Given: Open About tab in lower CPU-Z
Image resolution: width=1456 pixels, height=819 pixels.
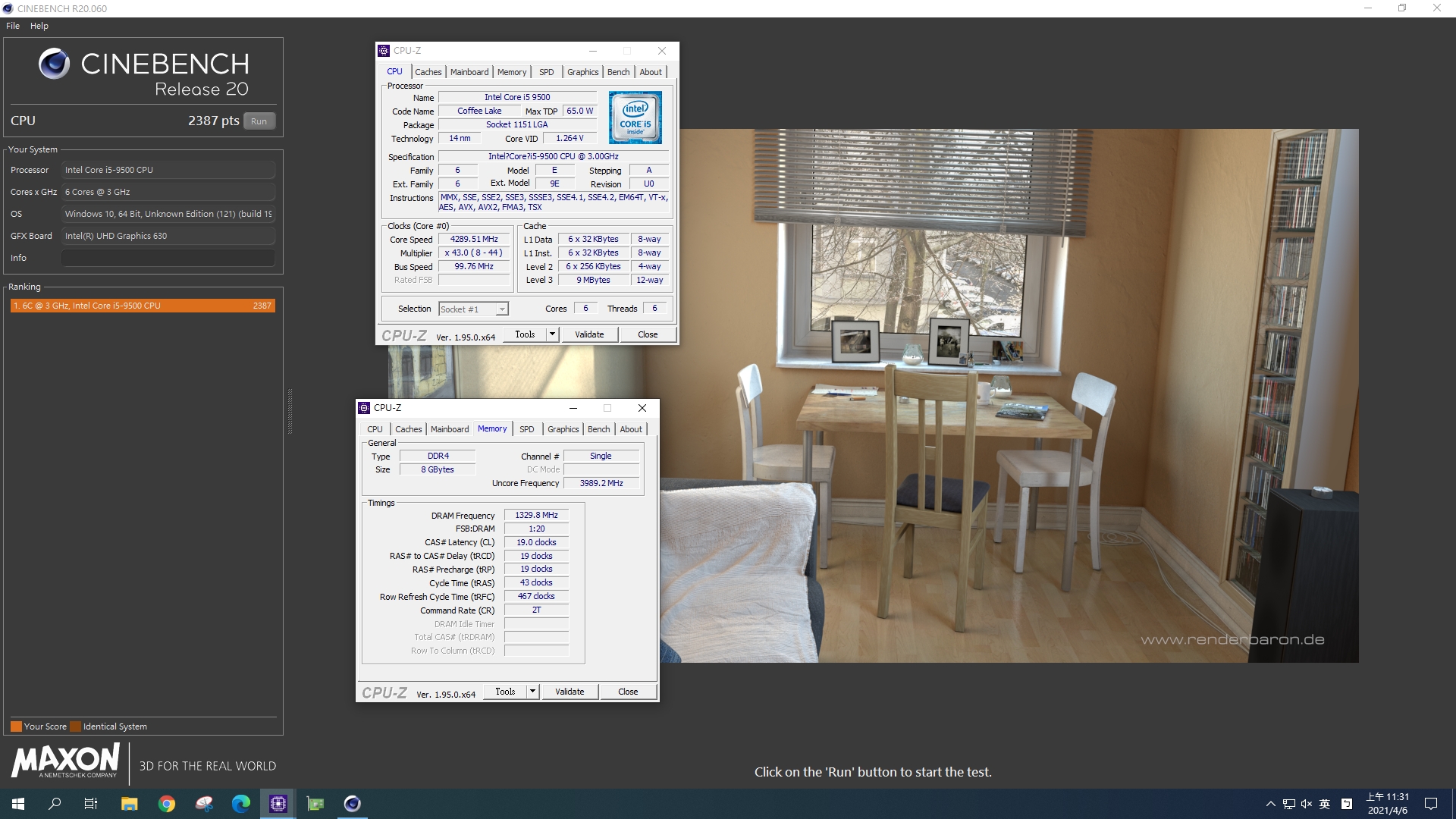Looking at the screenshot, I should [x=631, y=429].
